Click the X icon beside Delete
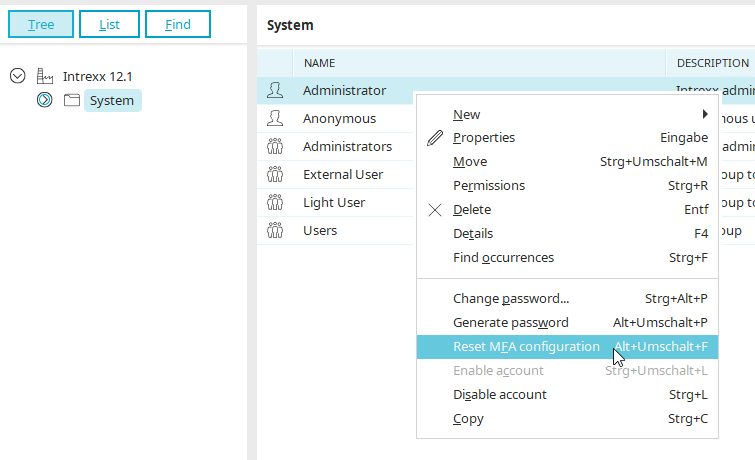The width and height of the screenshot is (755, 460). click(434, 210)
